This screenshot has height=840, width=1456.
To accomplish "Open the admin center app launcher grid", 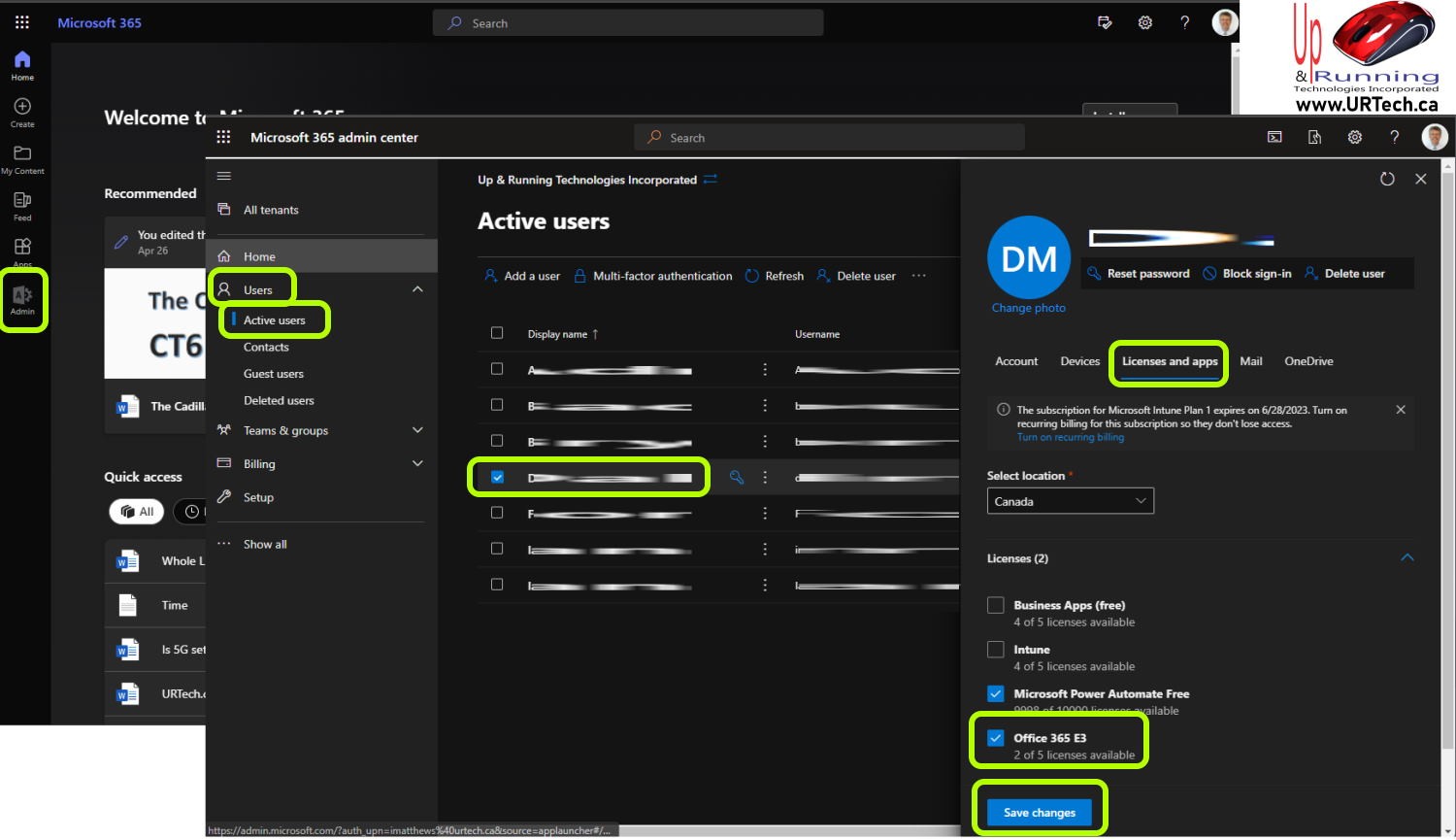I will 223,137.
